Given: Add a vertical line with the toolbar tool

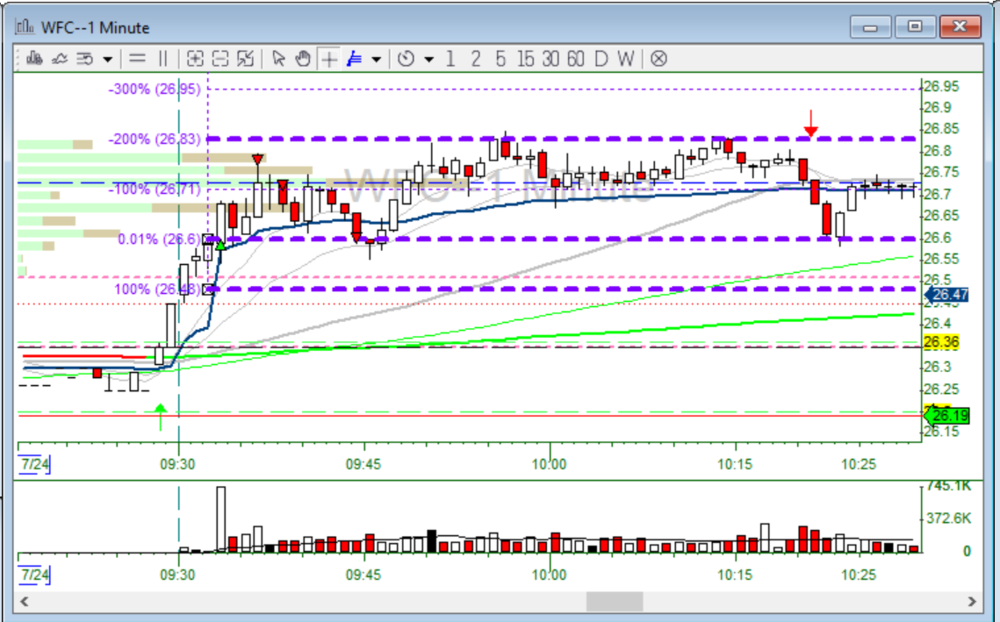Looking at the screenshot, I should point(164,58).
